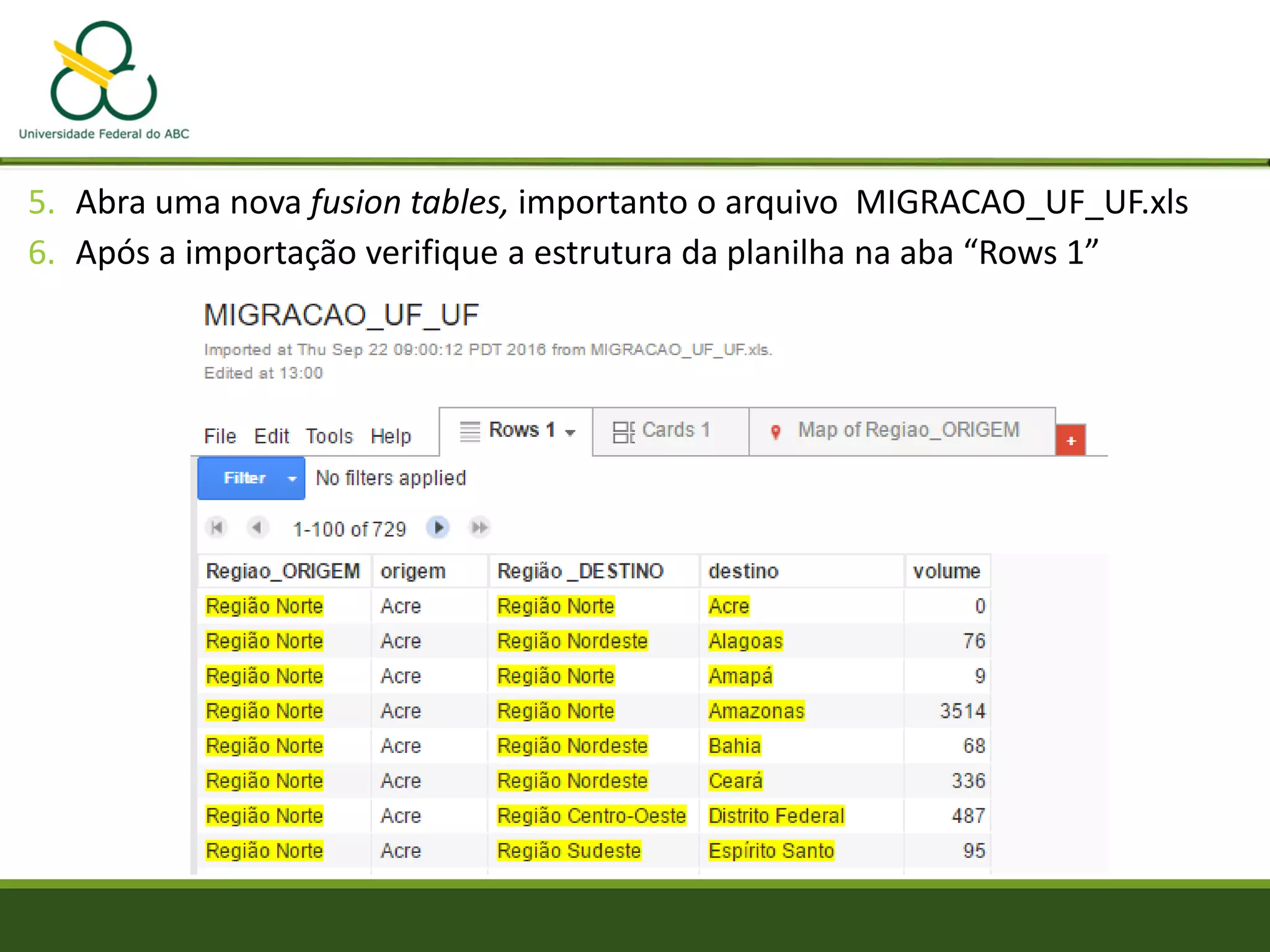Go to the next page of rows
The image size is (1270, 952).
[438, 528]
